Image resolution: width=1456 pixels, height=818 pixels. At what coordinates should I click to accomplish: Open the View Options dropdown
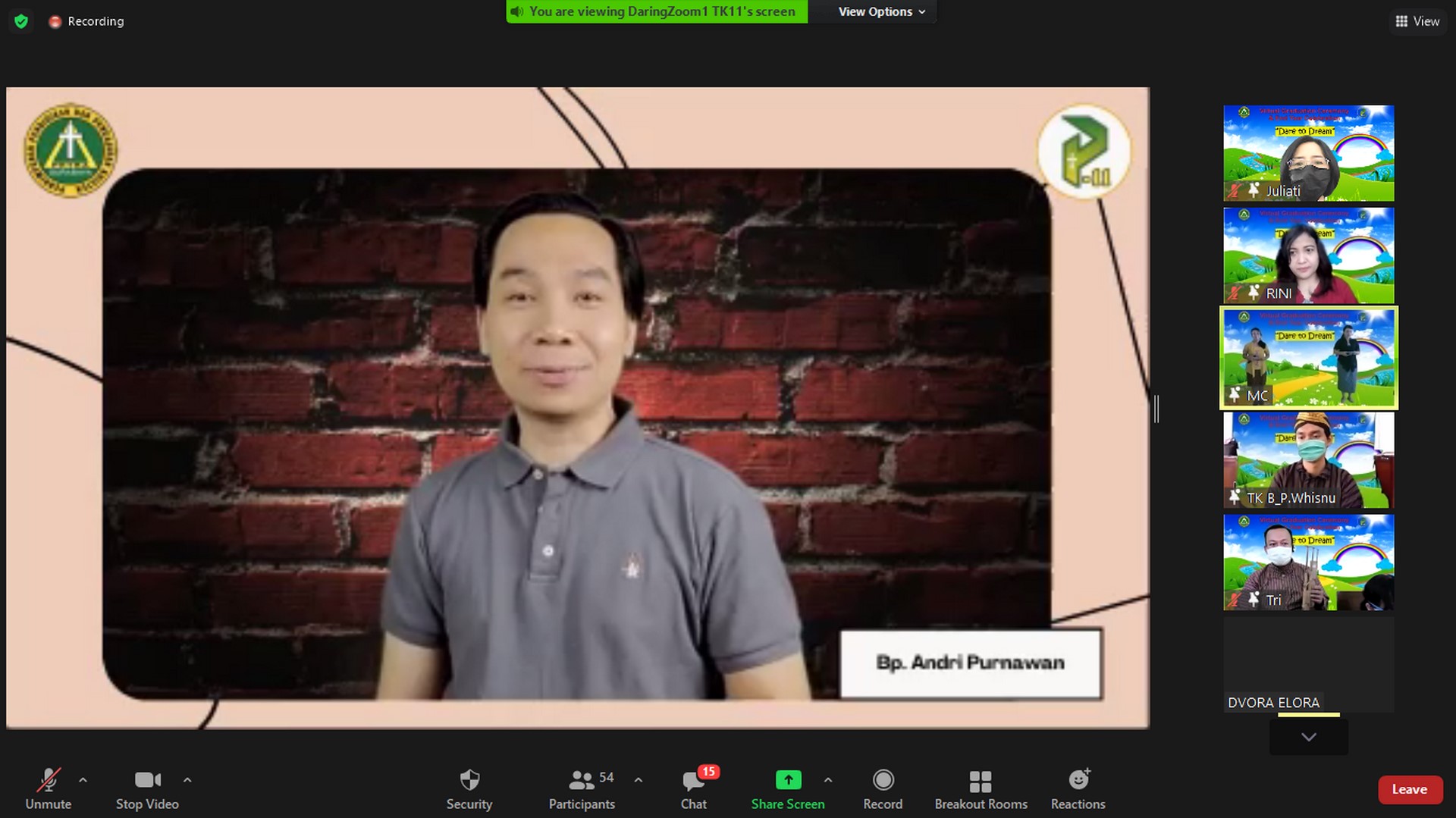881,11
